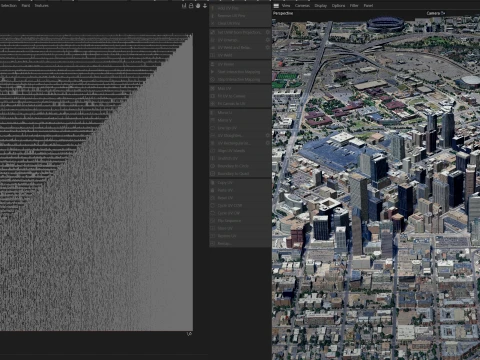Click the lock icon in UV editor header

coord(191,6)
